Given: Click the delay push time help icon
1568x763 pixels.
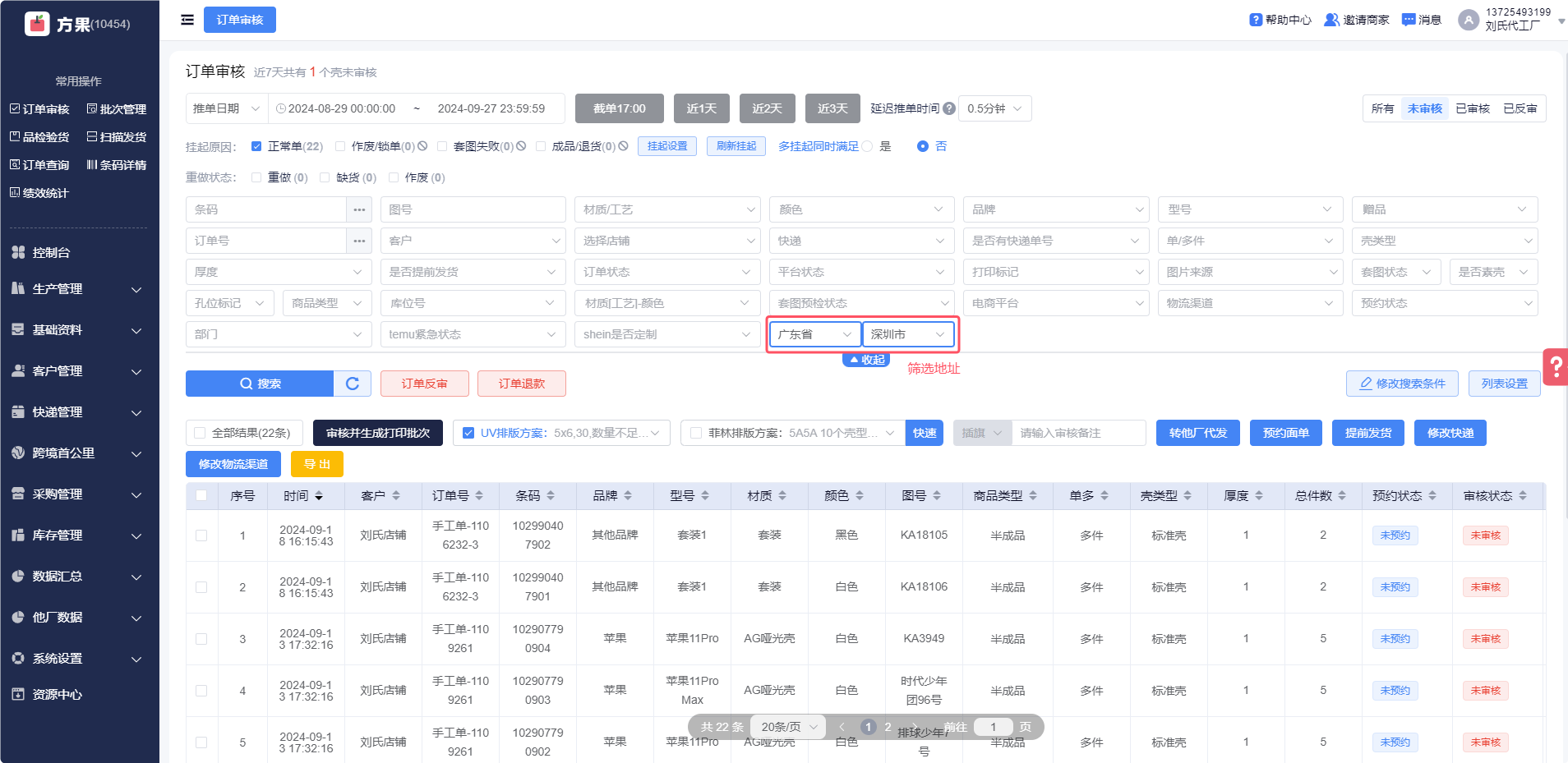Looking at the screenshot, I should click(949, 108).
